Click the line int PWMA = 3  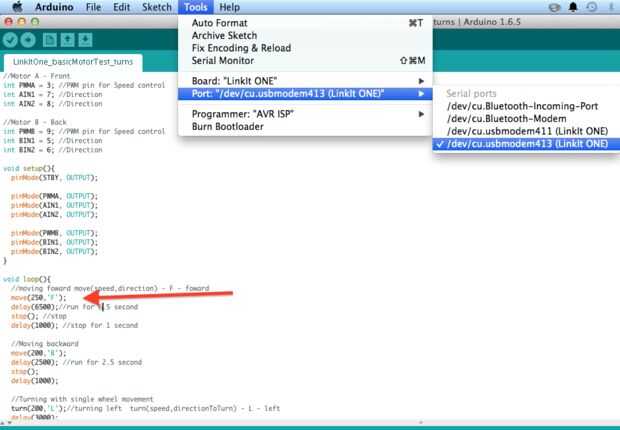tap(84, 85)
